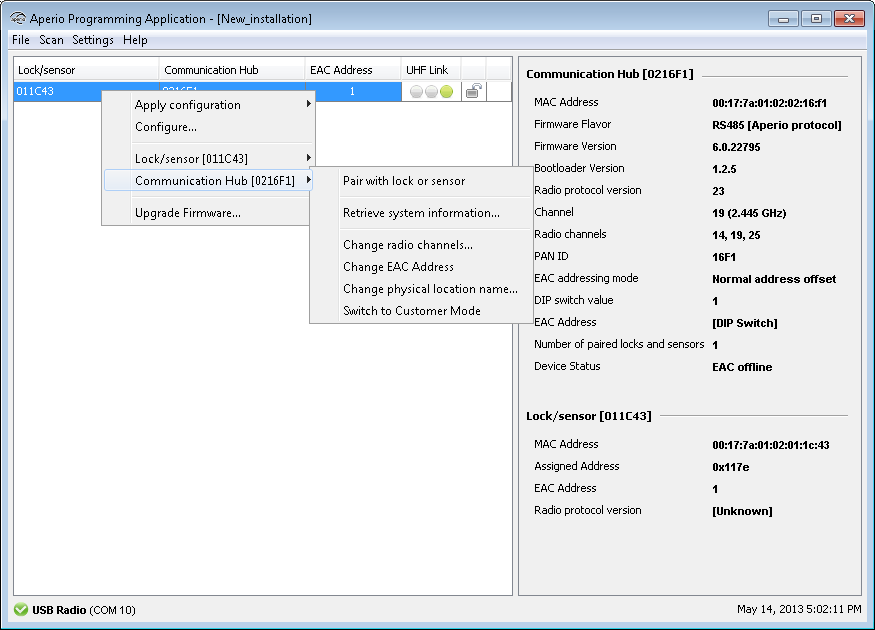Click the Device Status label

tap(567, 366)
